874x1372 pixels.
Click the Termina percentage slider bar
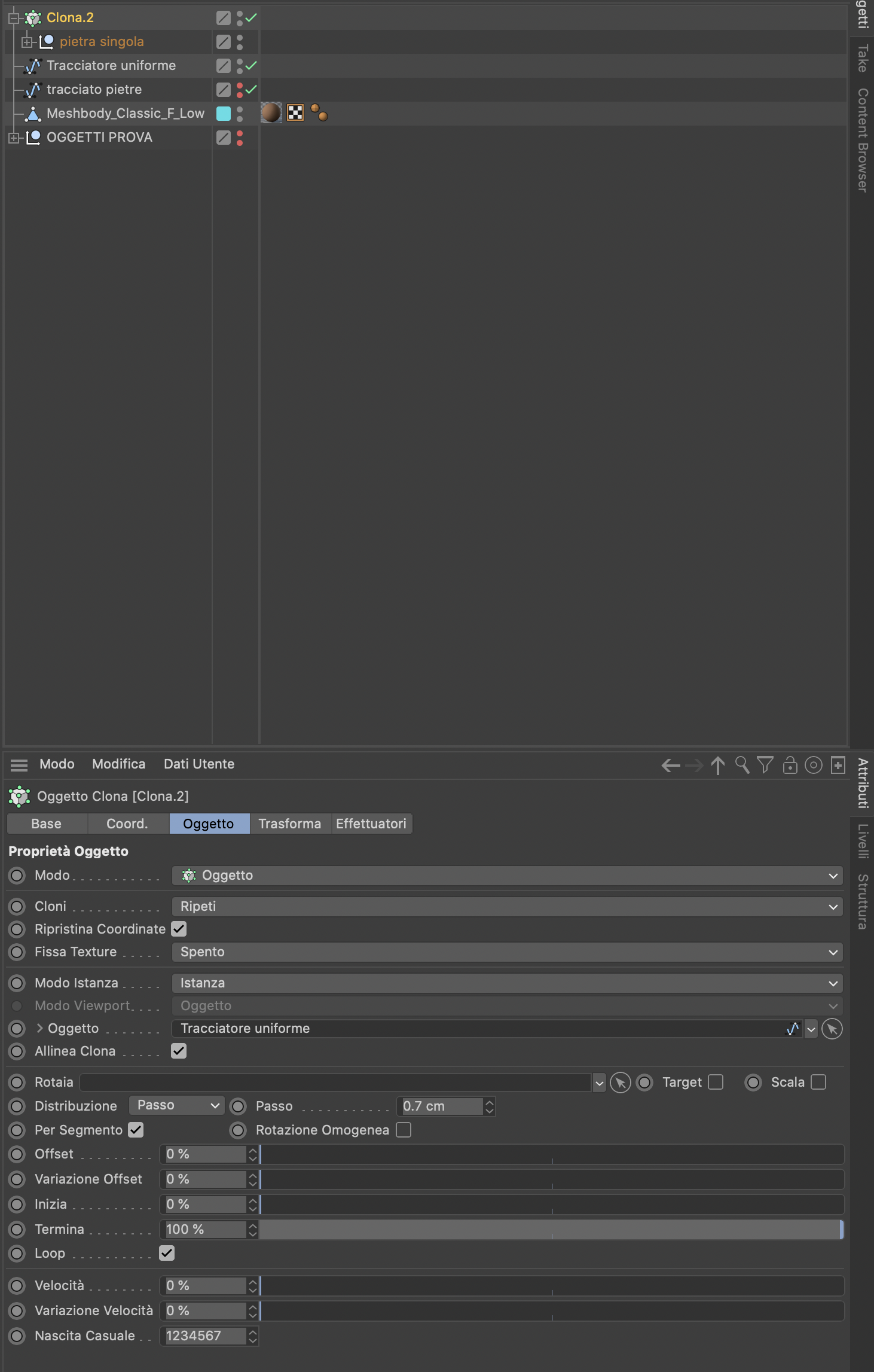(x=550, y=1229)
